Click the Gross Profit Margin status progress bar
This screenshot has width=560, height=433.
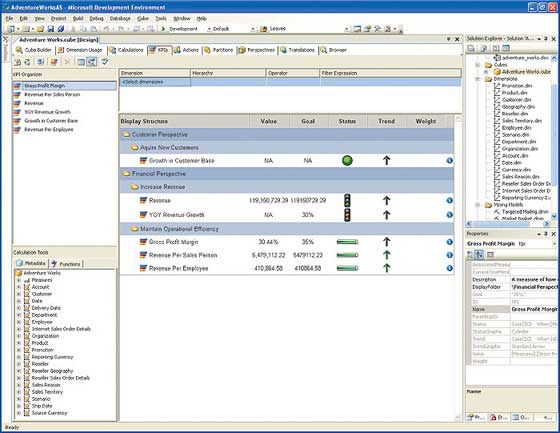[347, 242]
